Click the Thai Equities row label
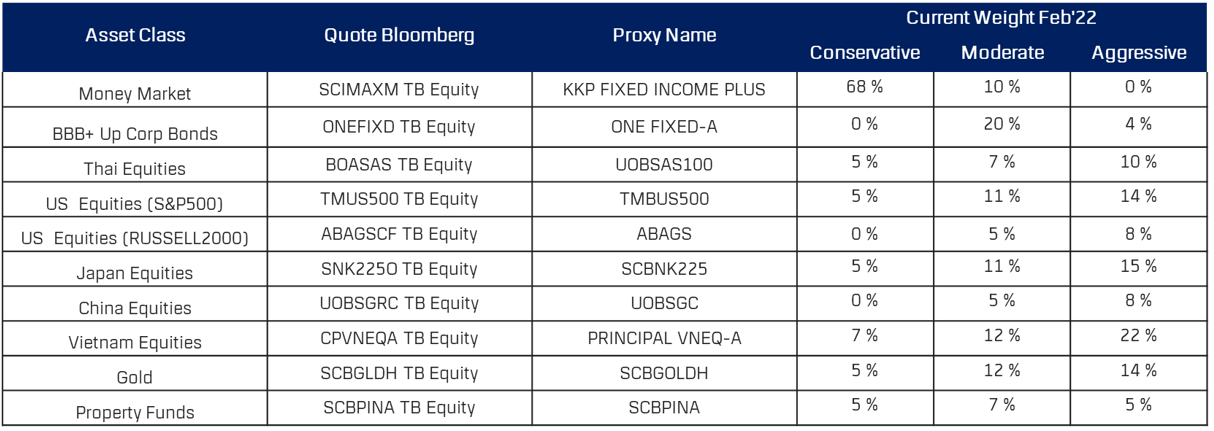Screen dimensions: 1214x431 135,168
